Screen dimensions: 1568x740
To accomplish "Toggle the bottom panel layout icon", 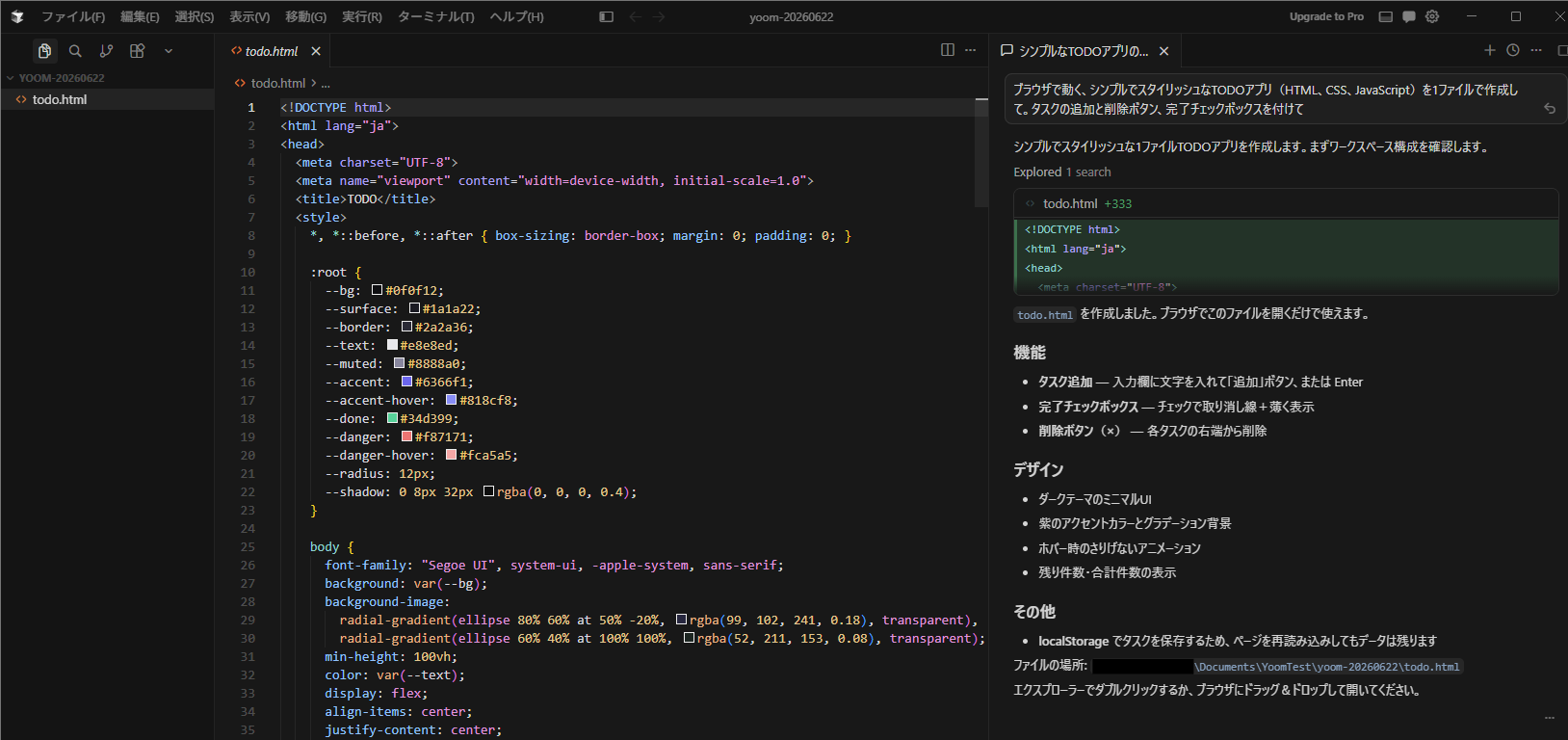I will coord(1386,16).
